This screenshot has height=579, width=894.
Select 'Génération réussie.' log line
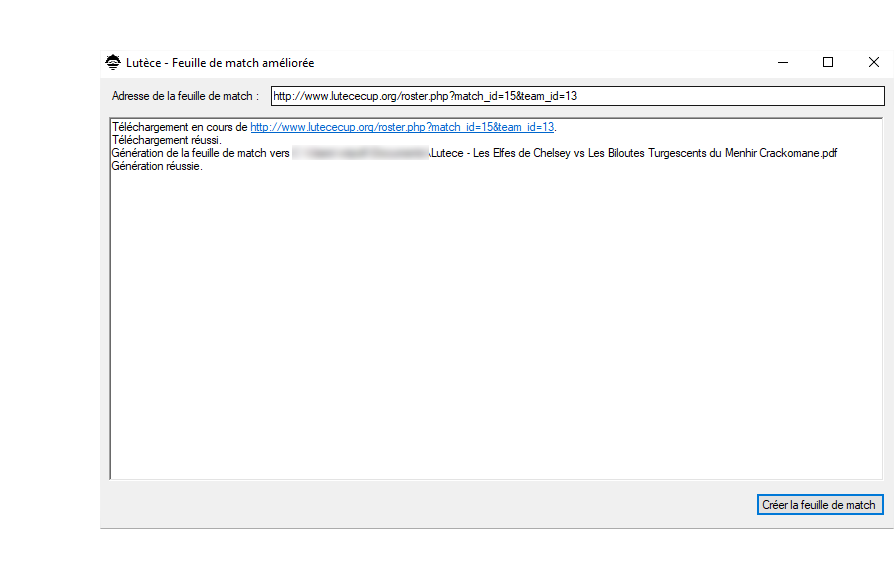click(157, 166)
